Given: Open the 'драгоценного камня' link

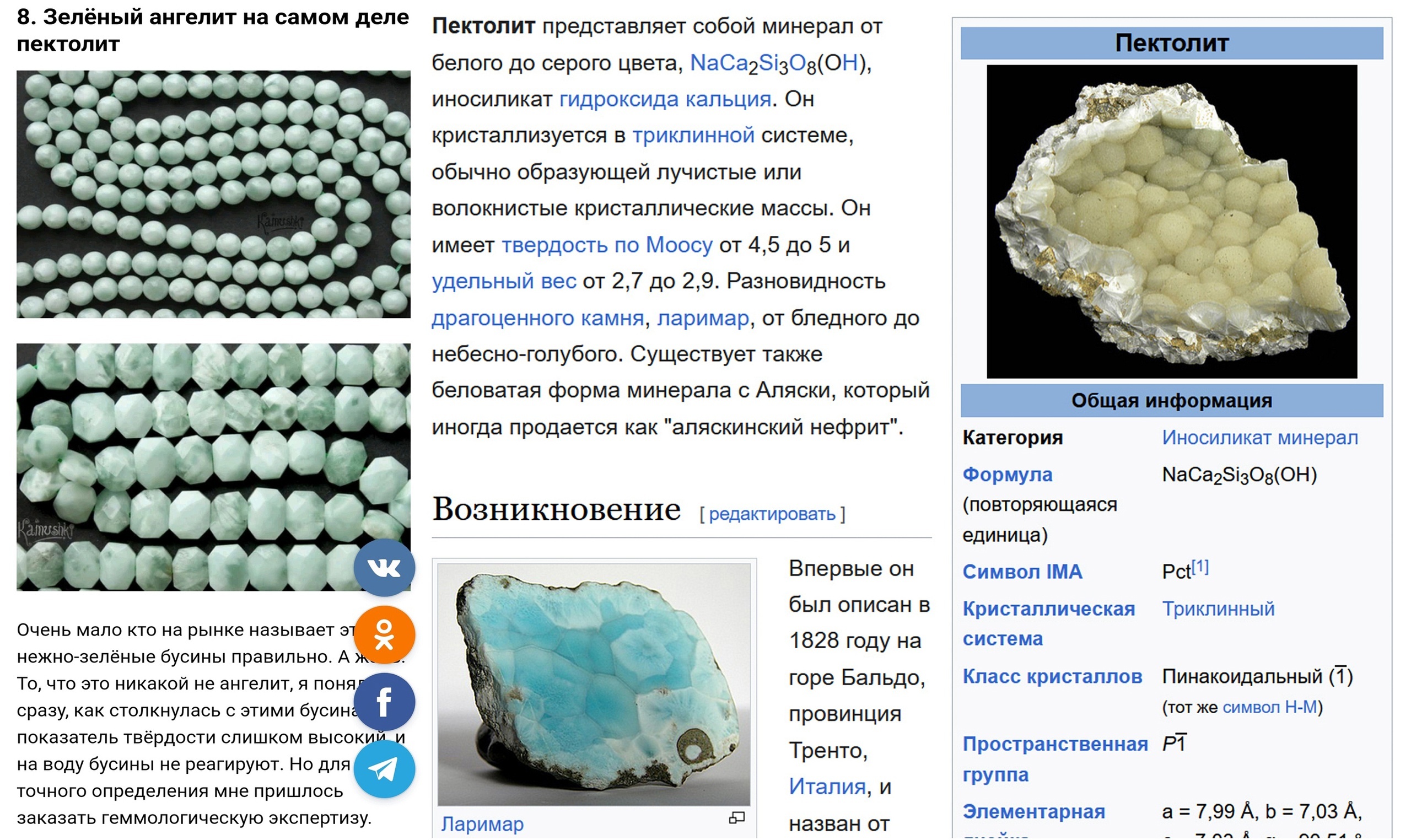Looking at the screenshot, I should point(537,318).
